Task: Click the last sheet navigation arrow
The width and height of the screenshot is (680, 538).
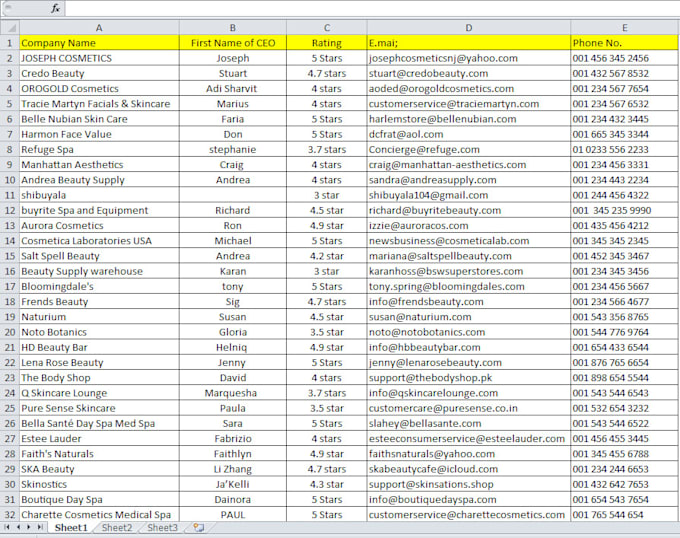Action: click(x=40, y=527)
